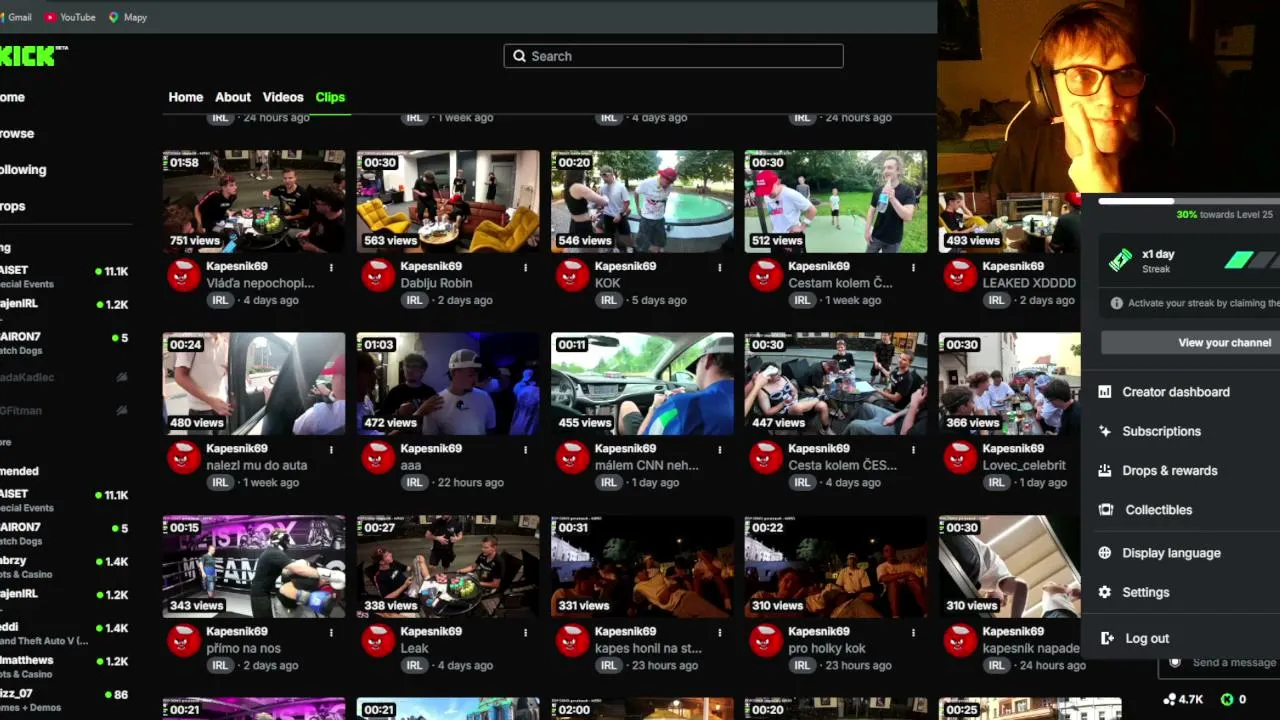Viewport: 1280px width, 720px height.
Task: Click the green streak ticket icon
Action: (1120, 260)
